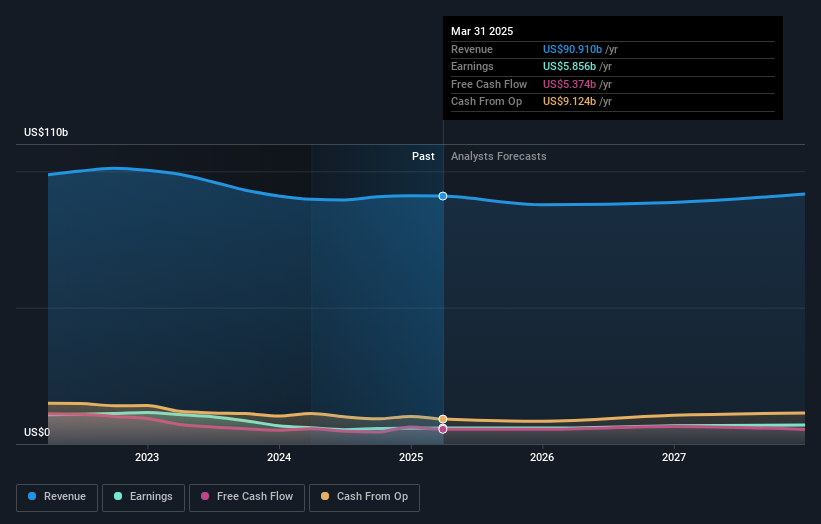Click the Cash From Op label in tooltip
Image resolution: width=821 pixels, height=524 pixels.
tap(486, 102)
